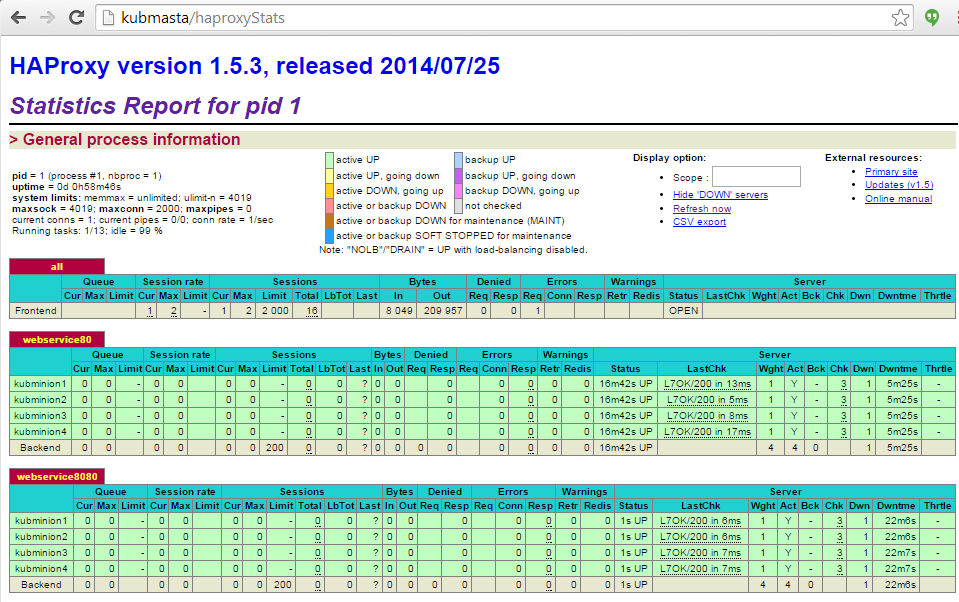Click the Hide 'DOWN' servers link

[x=720, y=195]
